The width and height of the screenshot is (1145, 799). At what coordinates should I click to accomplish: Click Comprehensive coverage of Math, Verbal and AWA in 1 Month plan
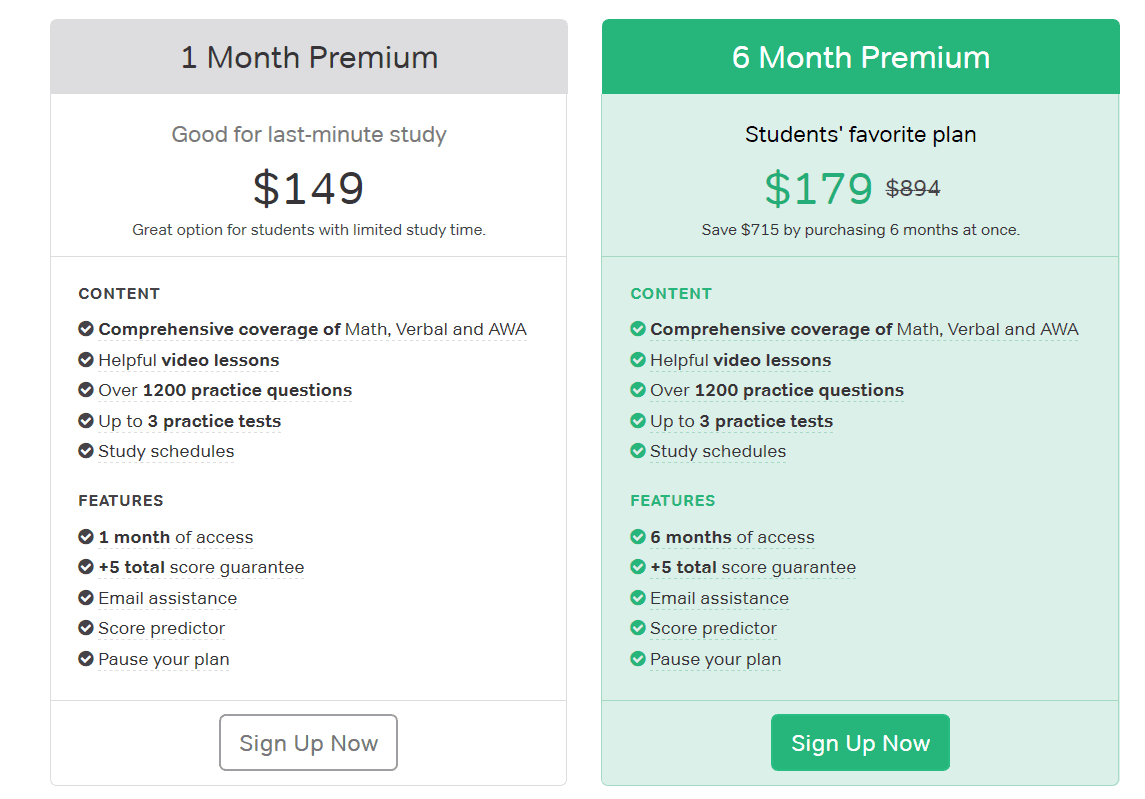pos(313,329)
